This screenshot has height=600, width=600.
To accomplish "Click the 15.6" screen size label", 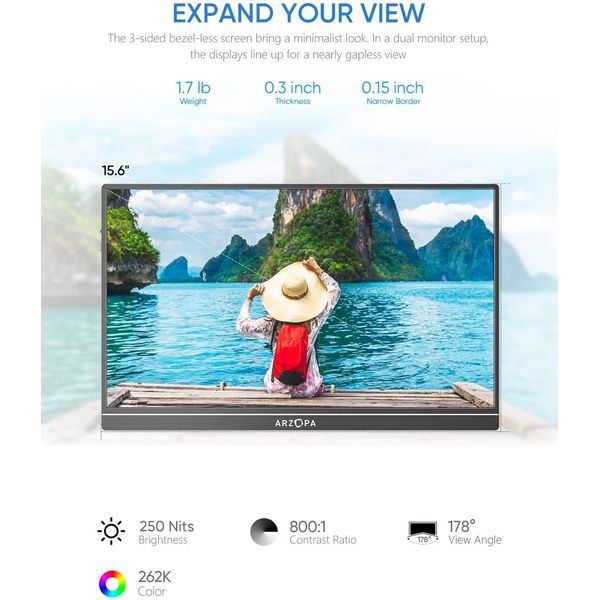I will click(116, 170).
